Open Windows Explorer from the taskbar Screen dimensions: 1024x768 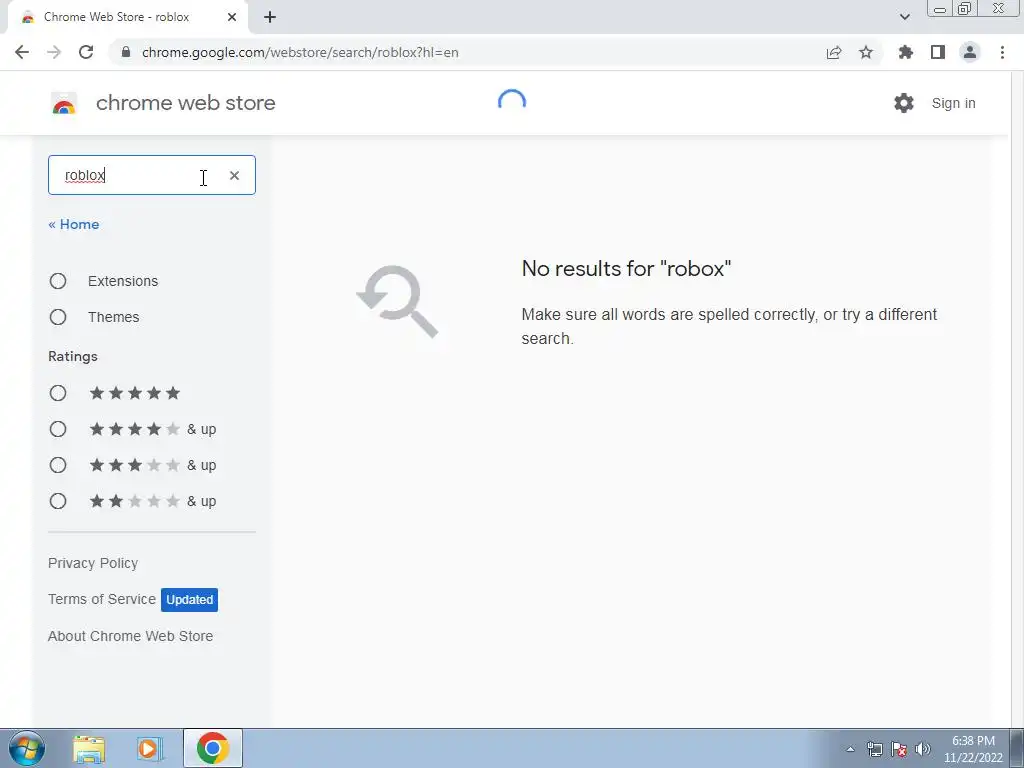89,748
